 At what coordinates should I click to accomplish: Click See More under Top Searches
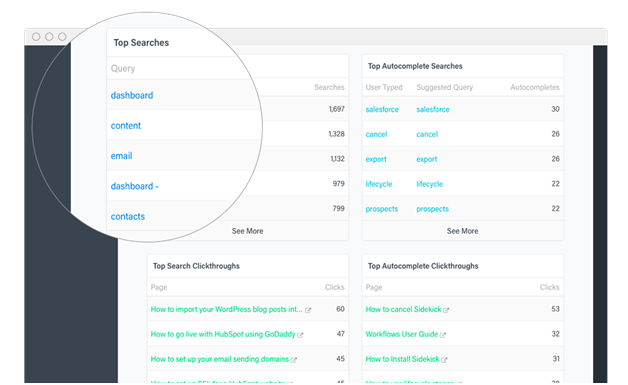pos(248,231)
